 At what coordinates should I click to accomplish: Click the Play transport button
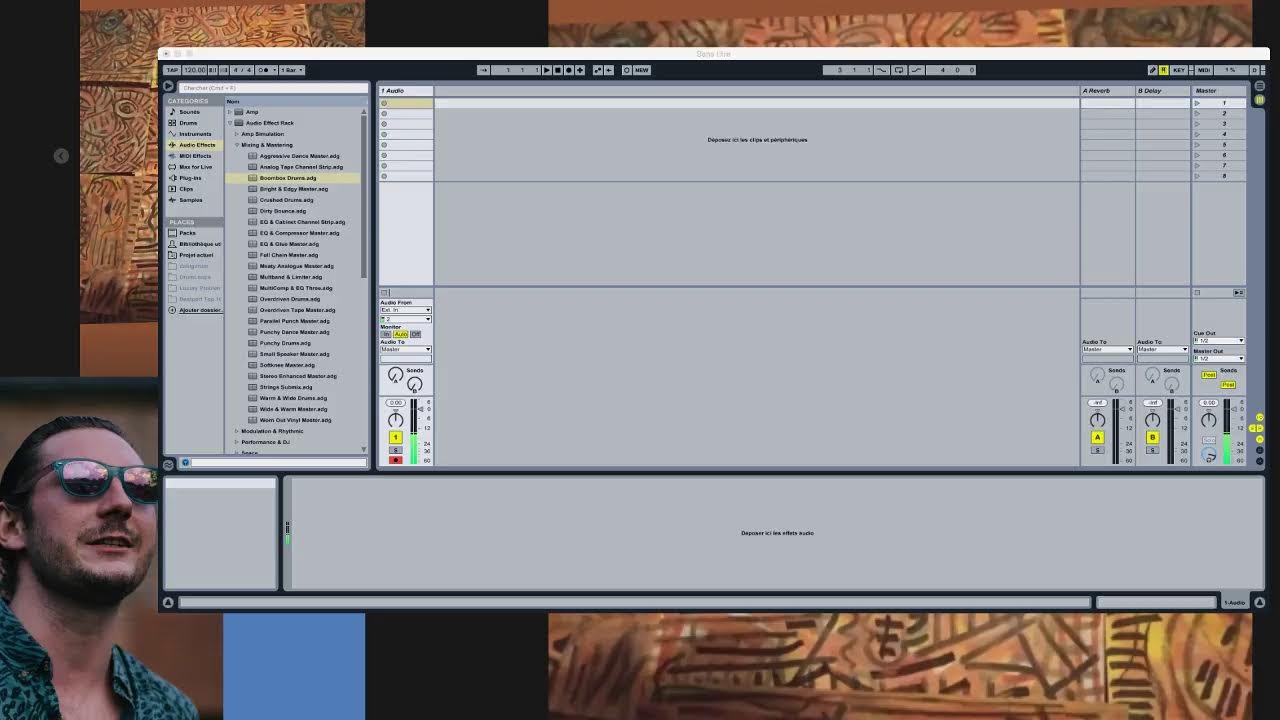(x=546, y=70)
